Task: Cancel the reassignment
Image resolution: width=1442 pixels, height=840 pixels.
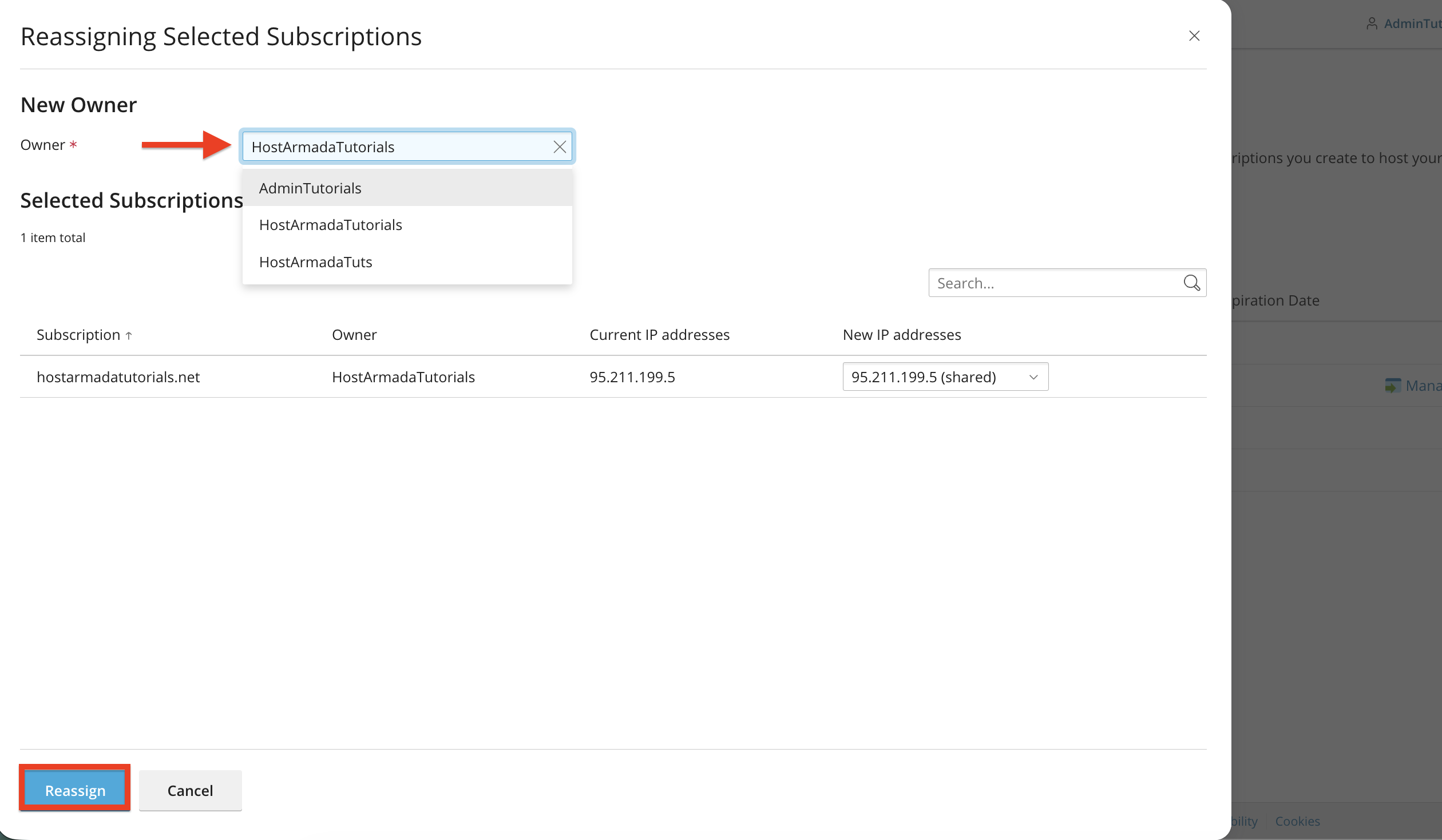Action: click(190, 790)
